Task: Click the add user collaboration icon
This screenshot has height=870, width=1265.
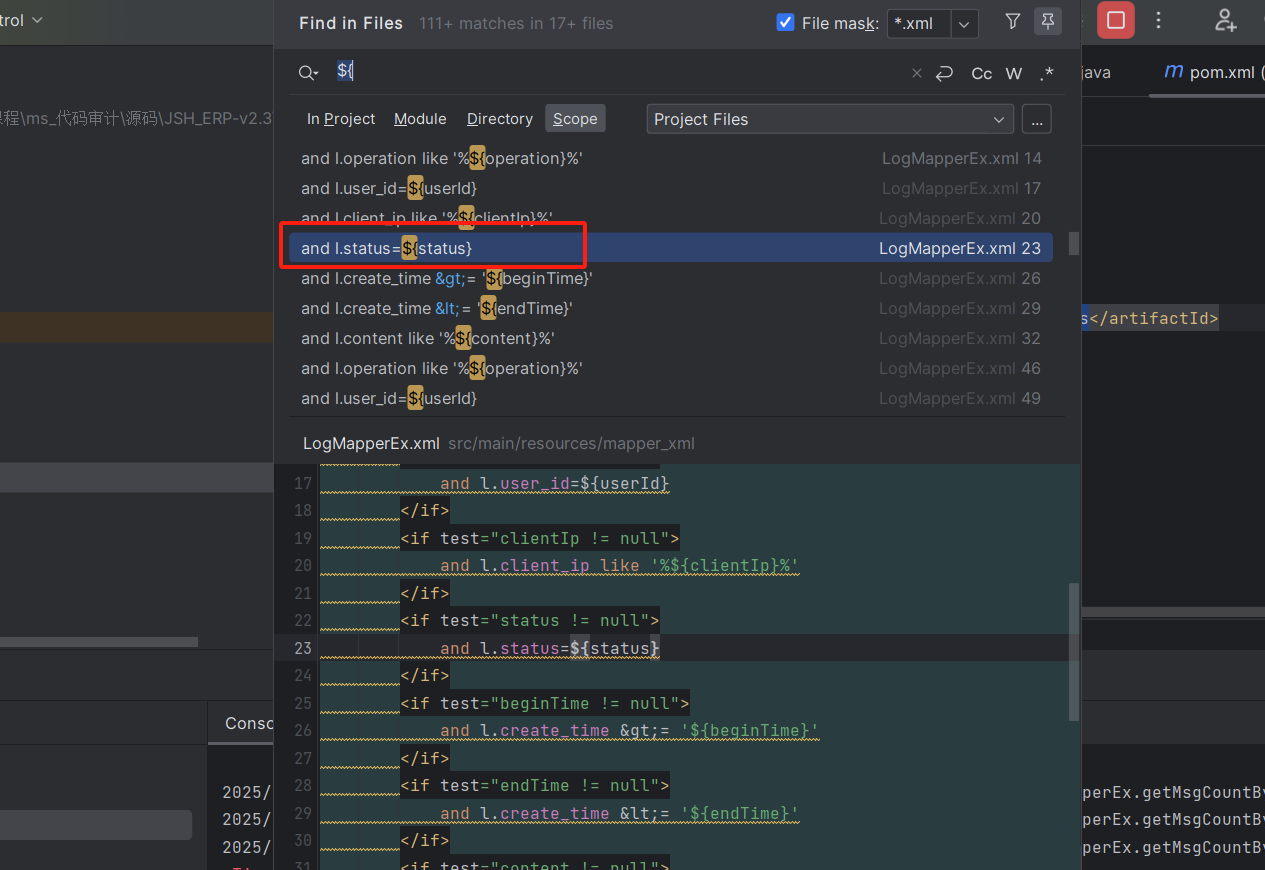Action: (x=1225, y=20)
